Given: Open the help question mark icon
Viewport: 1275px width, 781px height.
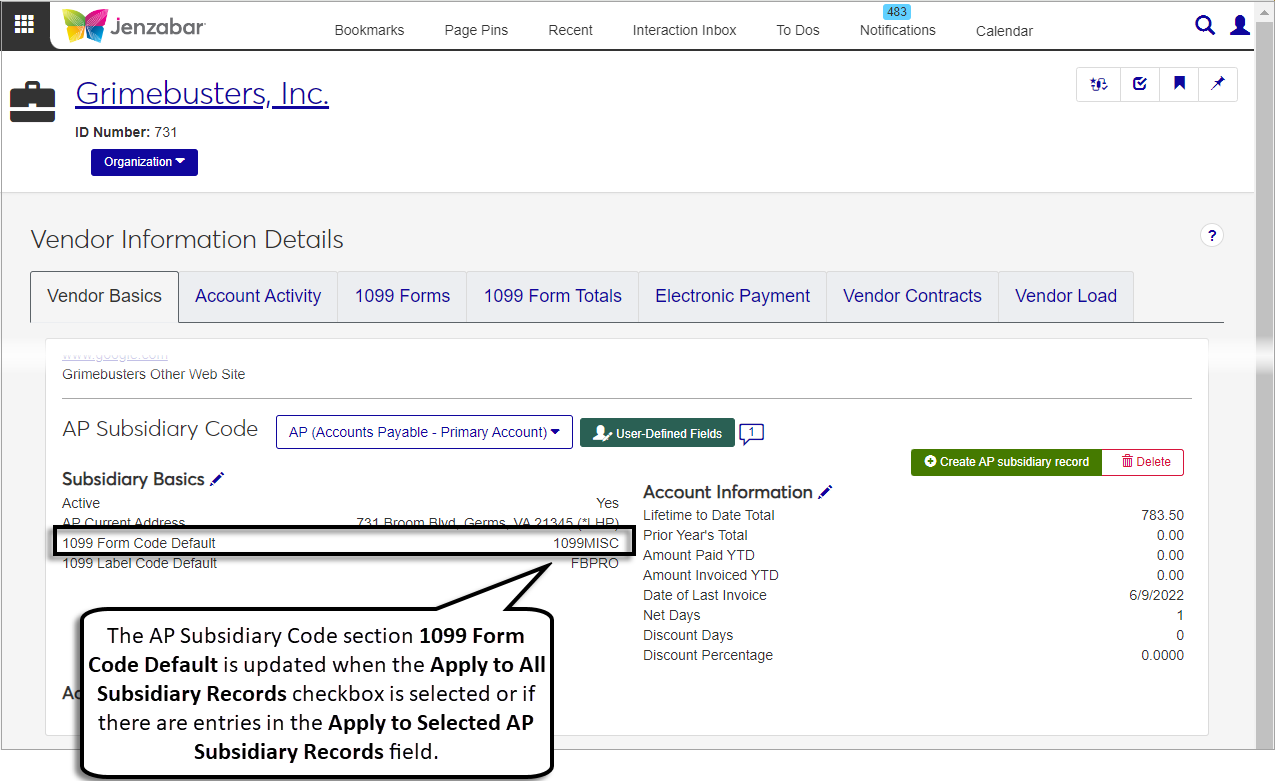Looking at the screenshot, I should [1212, 236].
